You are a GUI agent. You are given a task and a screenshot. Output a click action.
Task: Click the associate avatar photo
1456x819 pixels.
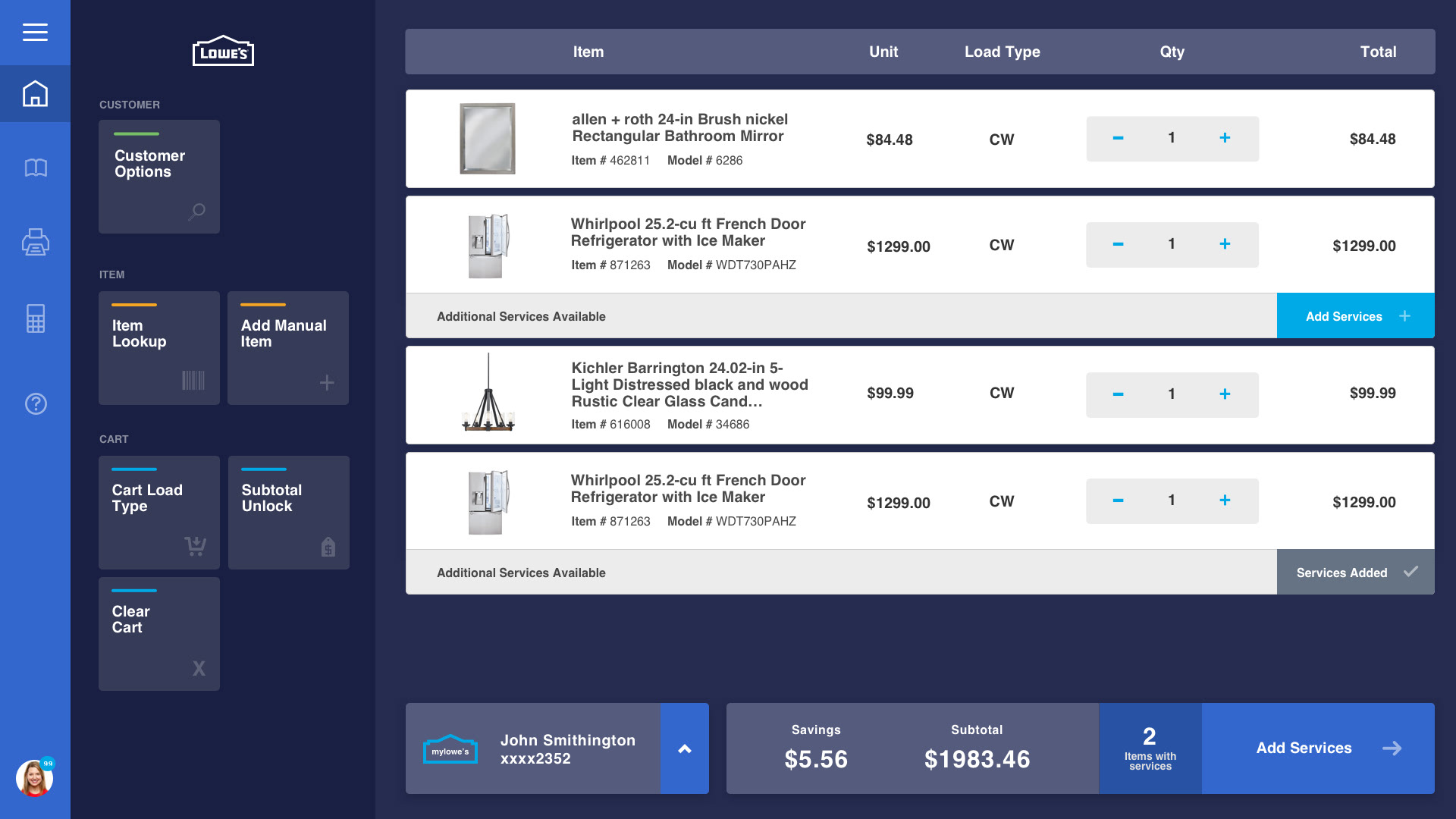(x=33, y=779)
